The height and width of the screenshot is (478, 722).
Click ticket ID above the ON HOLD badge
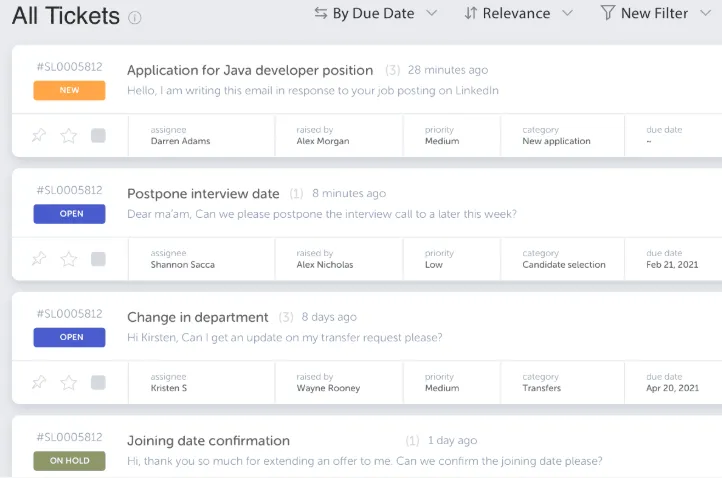click(x=70, y=437)
